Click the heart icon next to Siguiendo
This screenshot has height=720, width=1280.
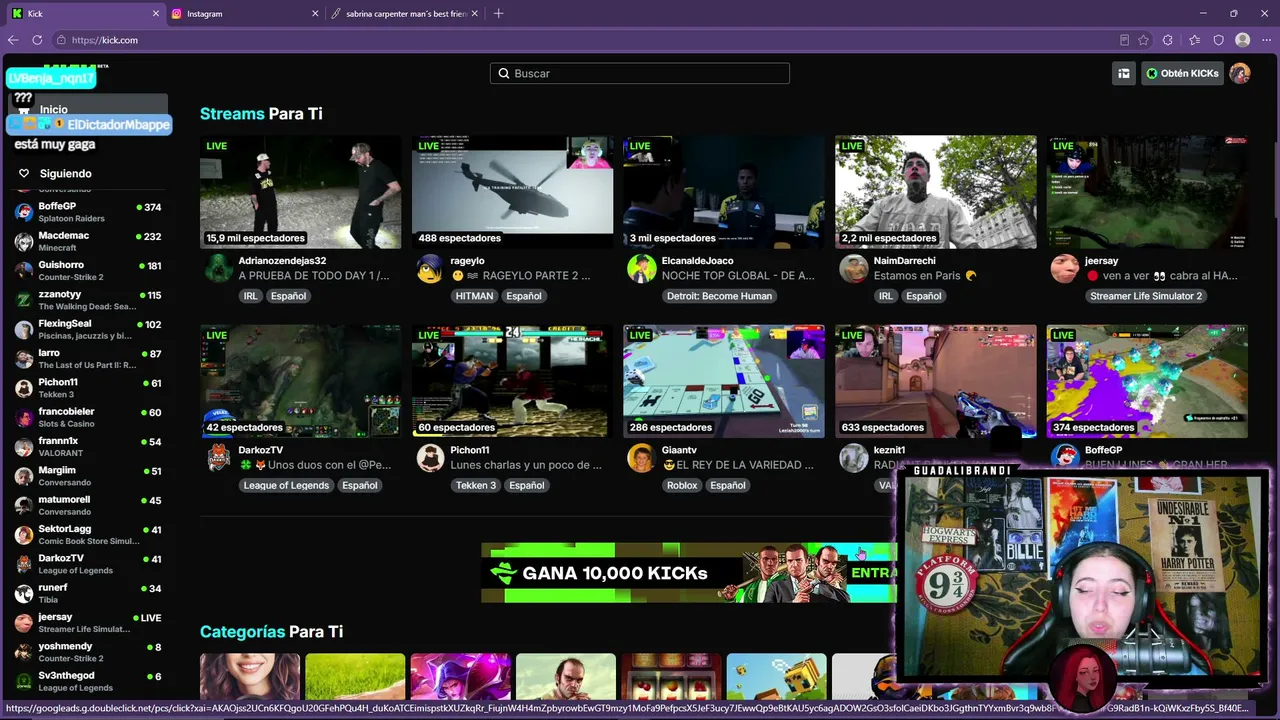click(24, 173)
